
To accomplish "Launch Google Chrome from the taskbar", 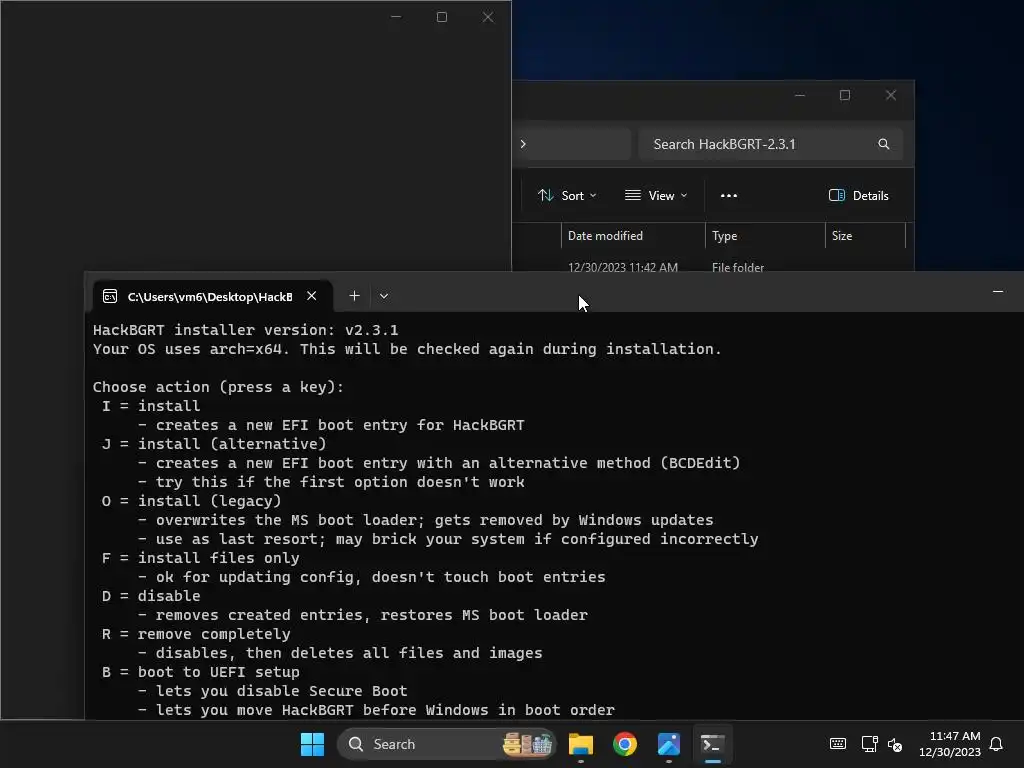I will (625, 744).
